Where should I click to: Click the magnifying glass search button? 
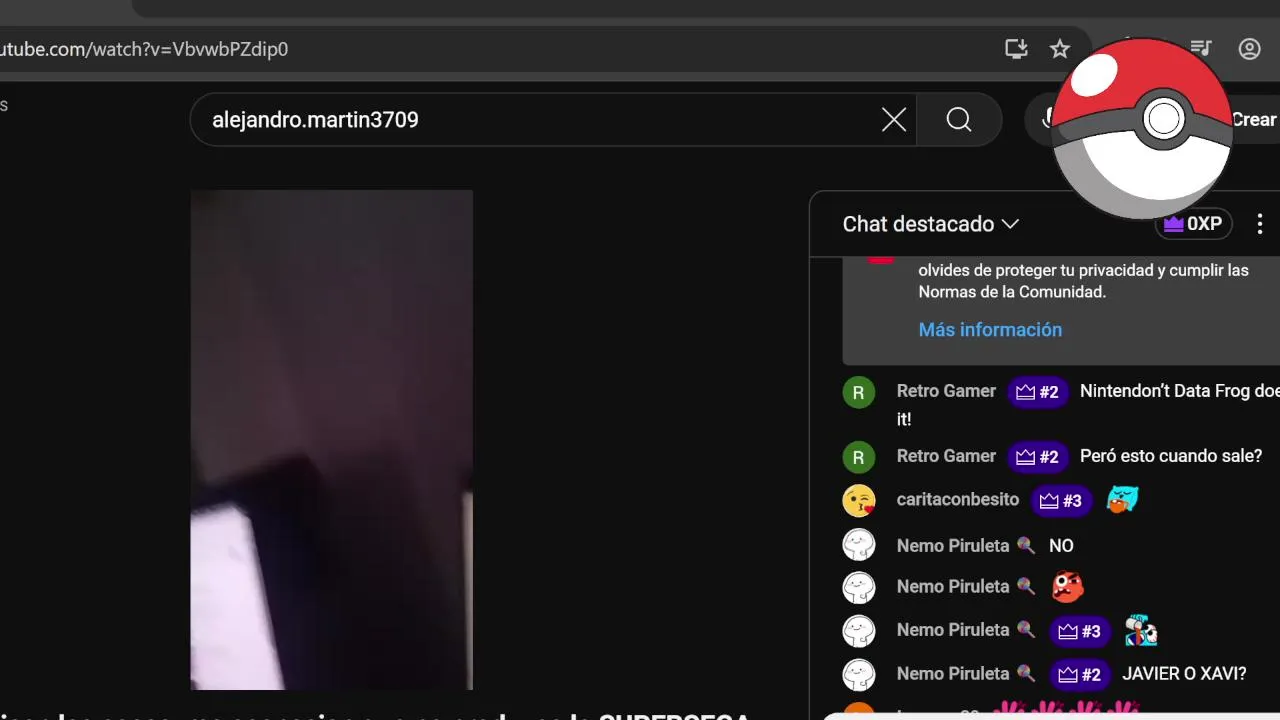[959, 120]
